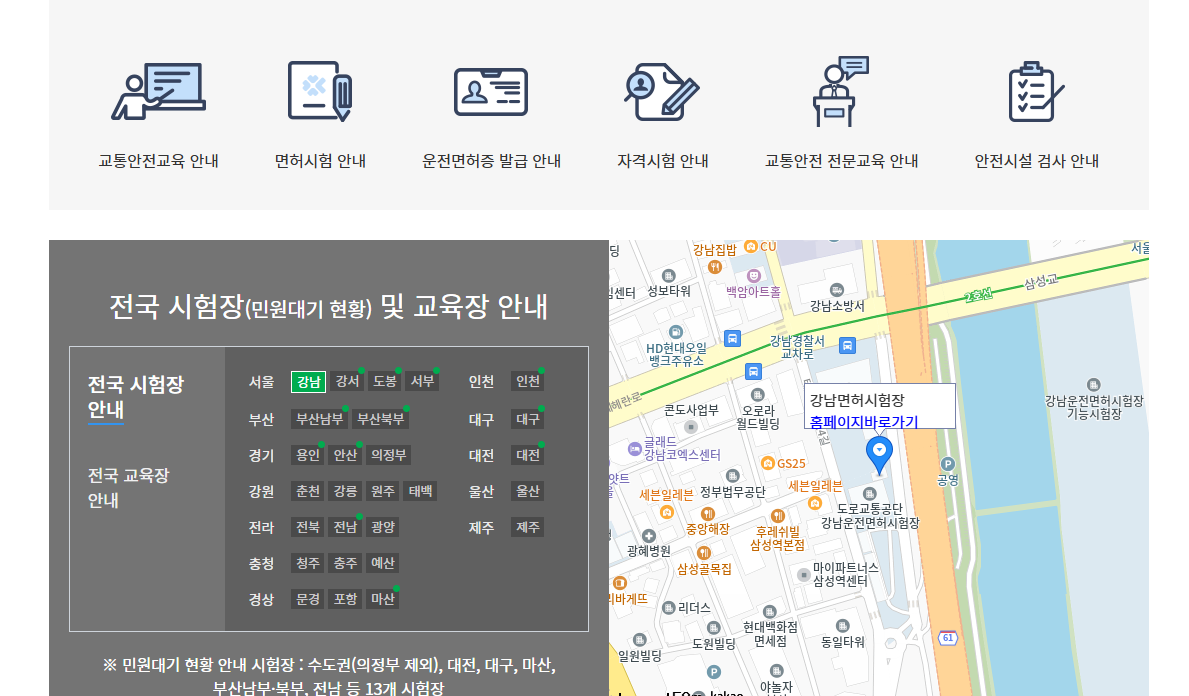Click the 안전시설 검사 안내 label
The height and width of the screenshot is (696, 1189).
pos(1037,161)
